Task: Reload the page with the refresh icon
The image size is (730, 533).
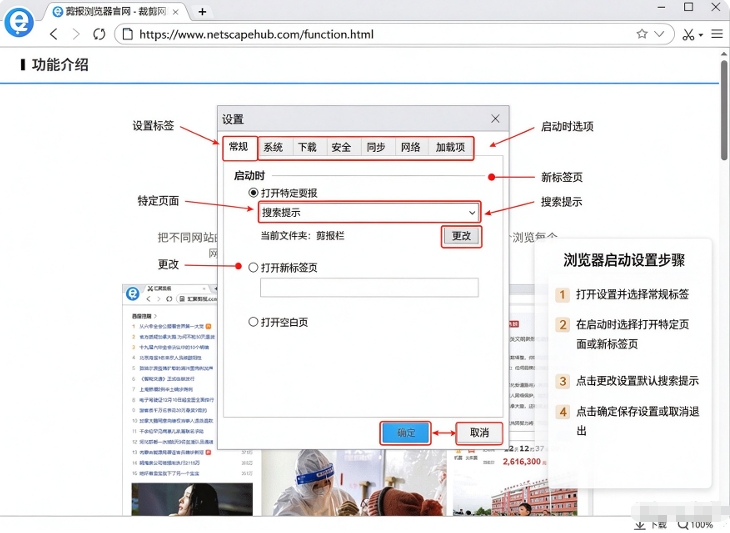Action: click(99, 34)
